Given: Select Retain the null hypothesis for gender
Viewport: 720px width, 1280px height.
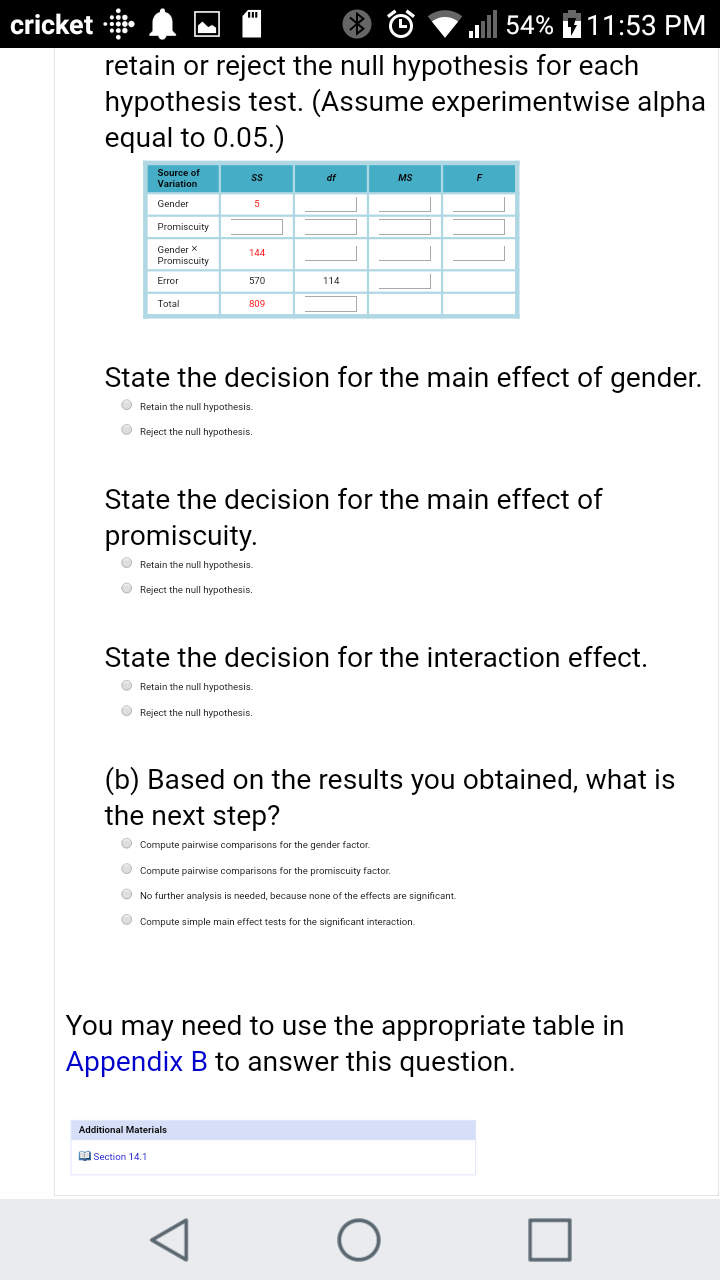Looking at the screenshot, I should (127, 406).
